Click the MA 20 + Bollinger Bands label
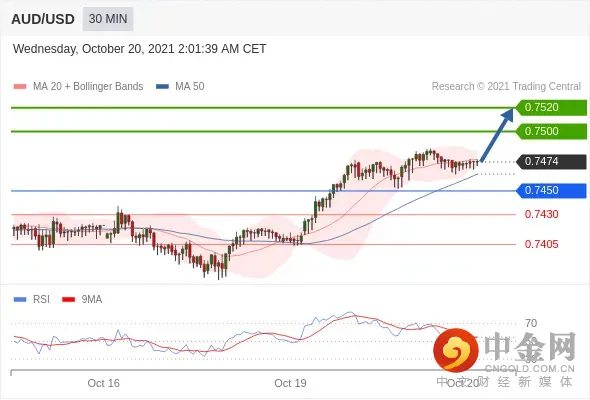 point(88,87)
